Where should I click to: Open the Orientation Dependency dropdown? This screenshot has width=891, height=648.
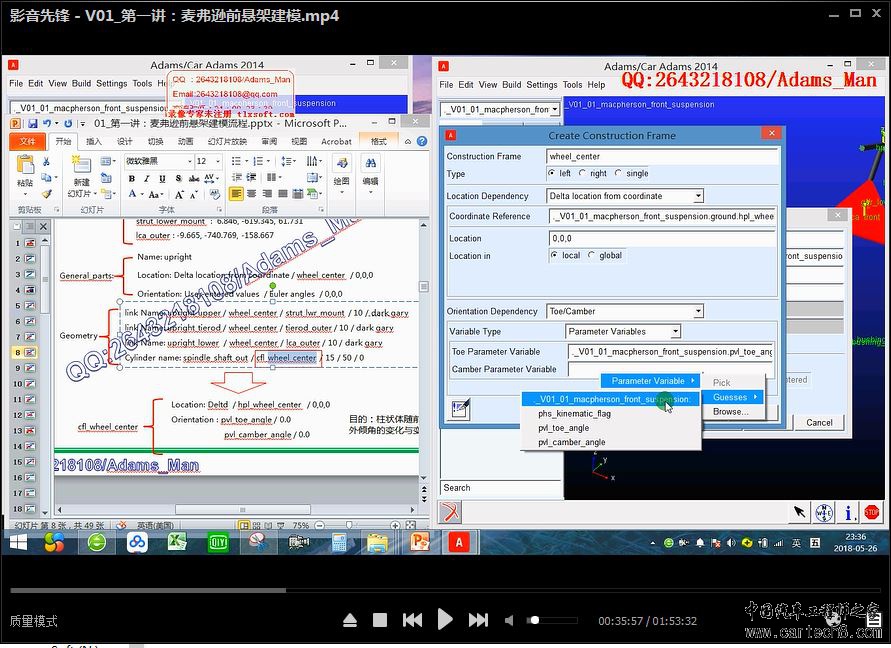698,311
